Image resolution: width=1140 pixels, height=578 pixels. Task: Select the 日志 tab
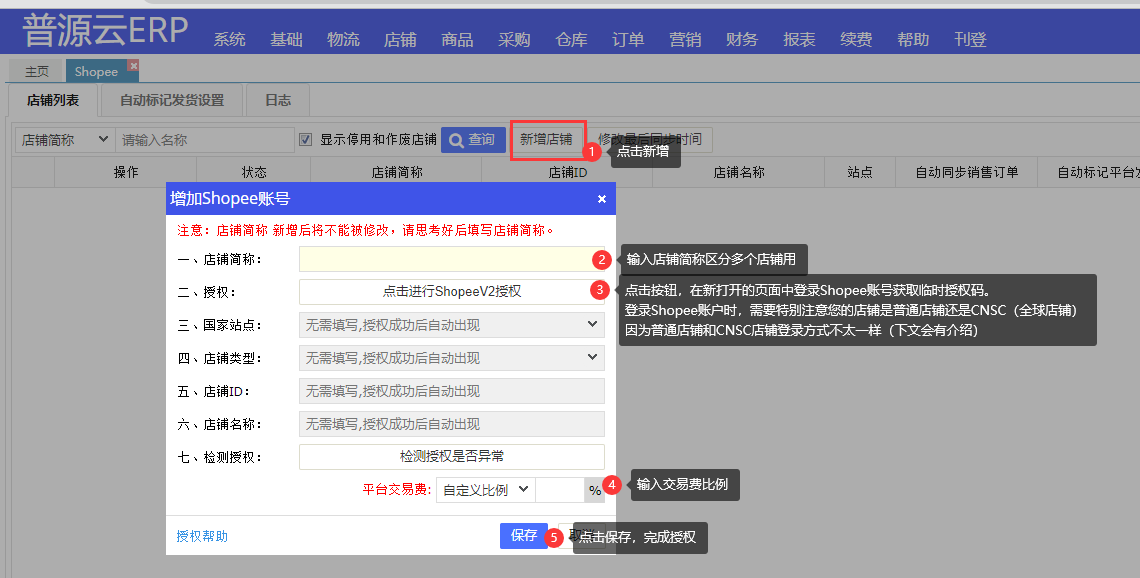point(278,100)
